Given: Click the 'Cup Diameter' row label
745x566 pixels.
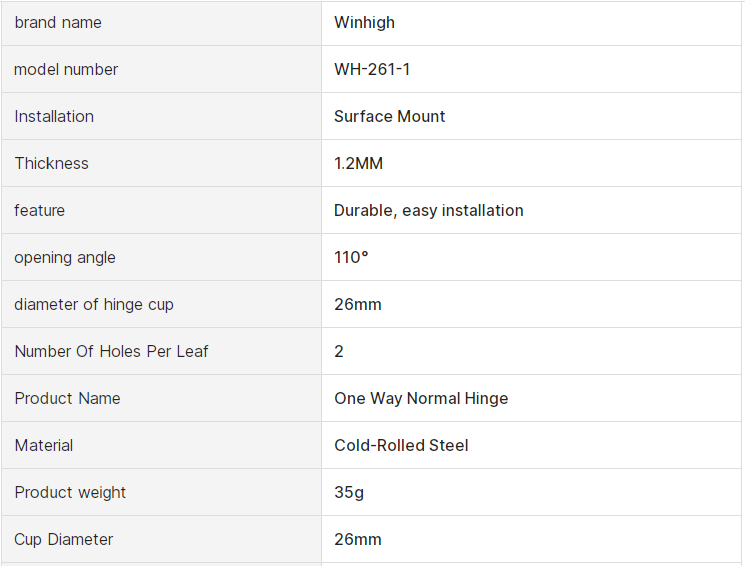Looking at the screenshot, I should tap(64, 539).
